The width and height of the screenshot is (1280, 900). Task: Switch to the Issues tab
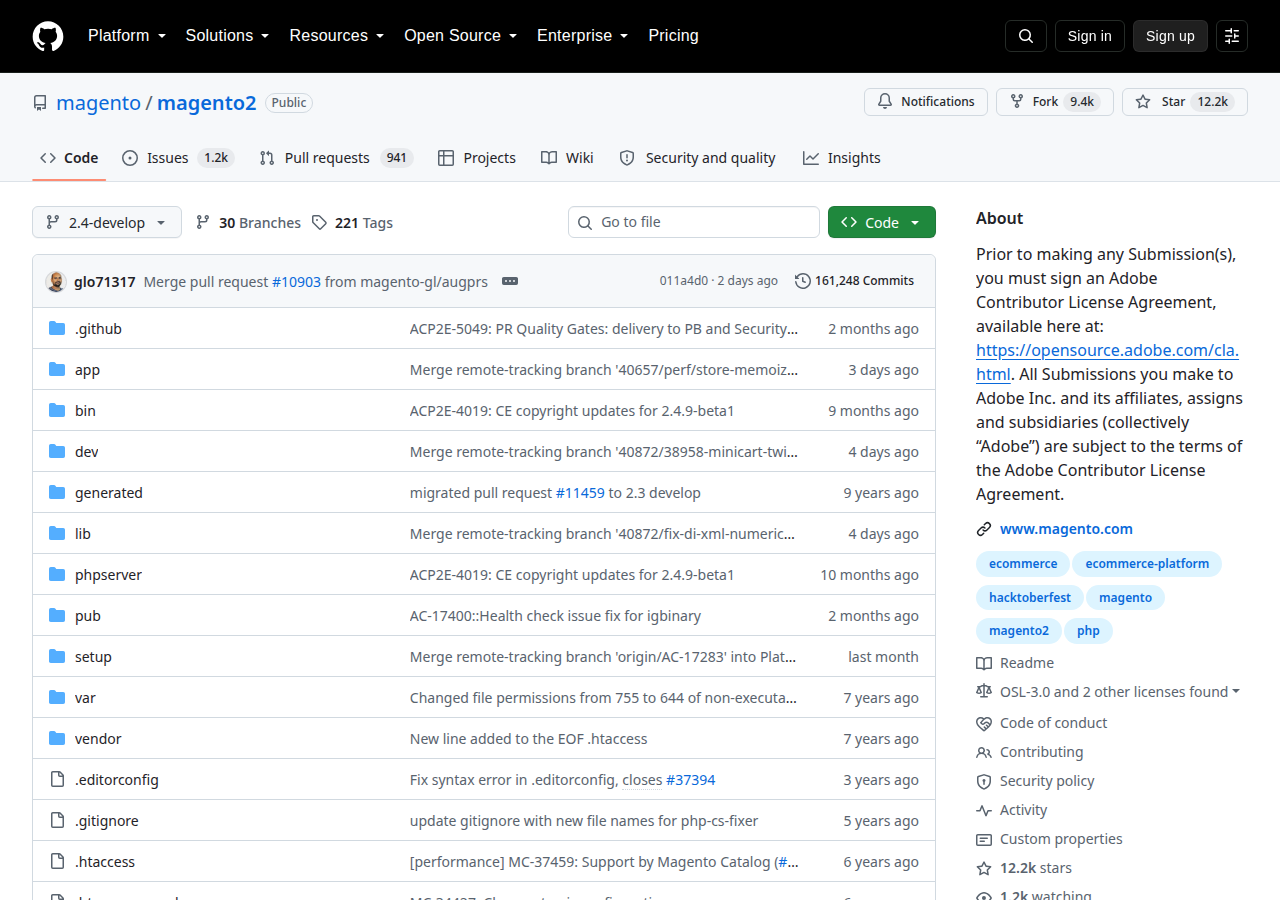(x=177, y=158)
